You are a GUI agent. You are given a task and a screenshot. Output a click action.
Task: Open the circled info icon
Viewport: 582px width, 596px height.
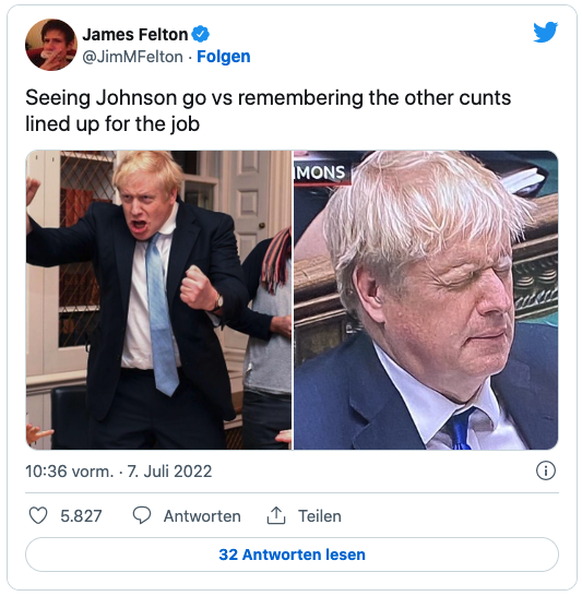(546, 471)
